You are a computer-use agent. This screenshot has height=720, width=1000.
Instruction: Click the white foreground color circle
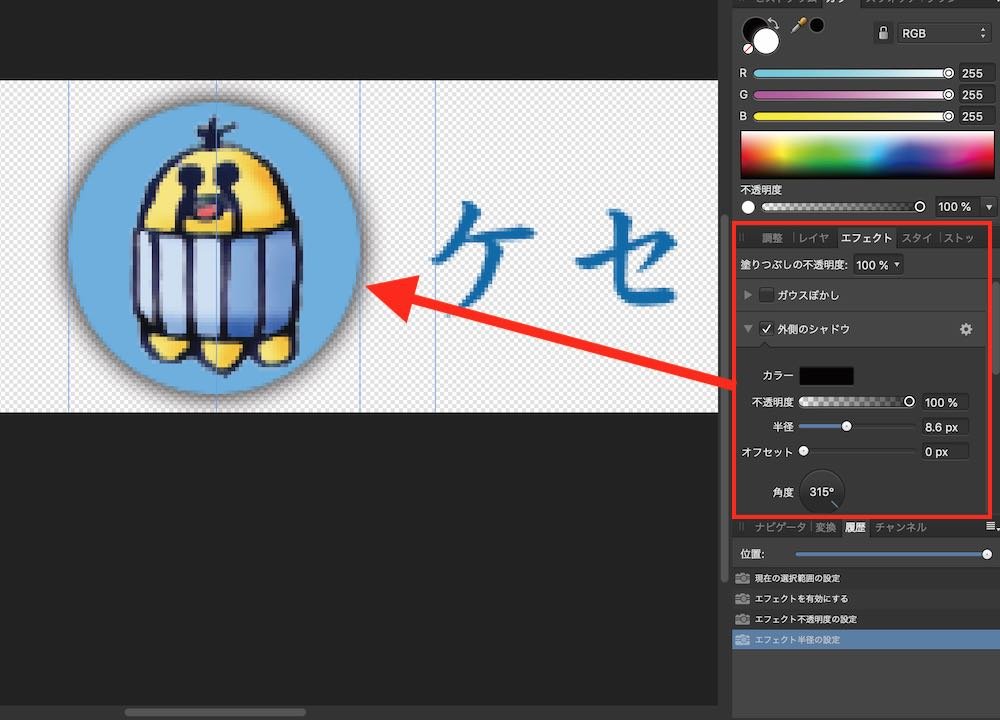point(766,42)
